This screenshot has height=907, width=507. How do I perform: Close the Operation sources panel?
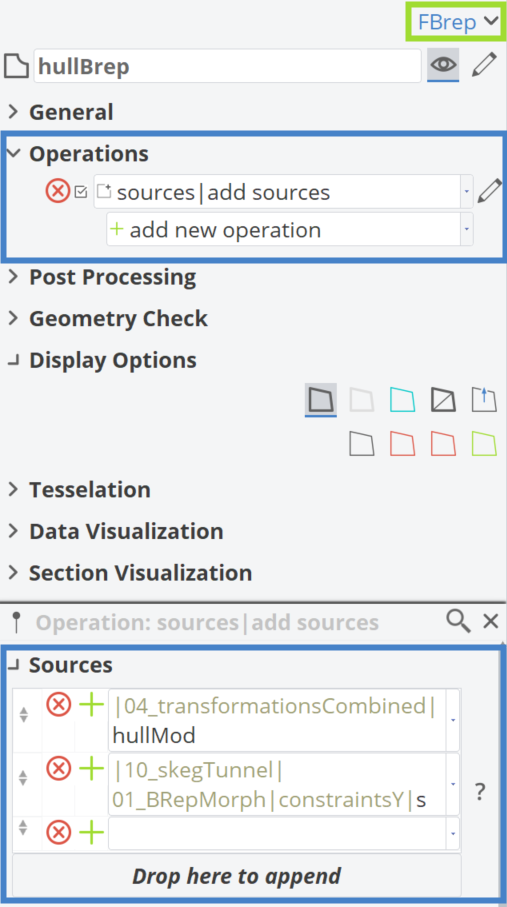pyautogui.click(x=491, y=622)
